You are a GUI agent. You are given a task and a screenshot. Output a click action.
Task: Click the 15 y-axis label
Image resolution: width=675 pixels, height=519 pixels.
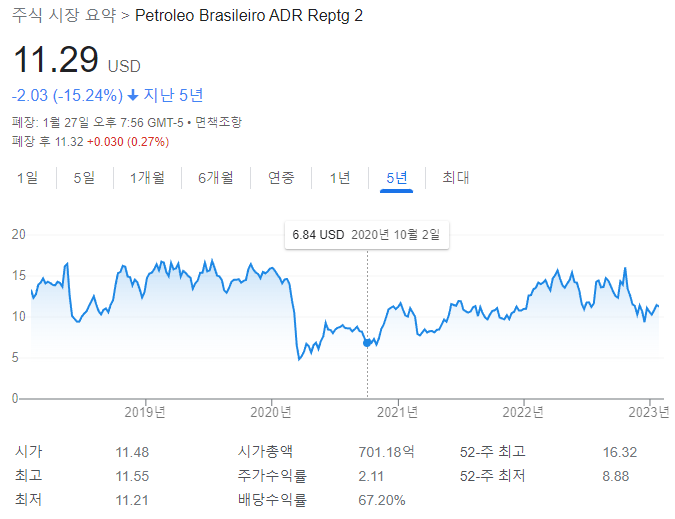pyautogui.click(x=19, y=275)
